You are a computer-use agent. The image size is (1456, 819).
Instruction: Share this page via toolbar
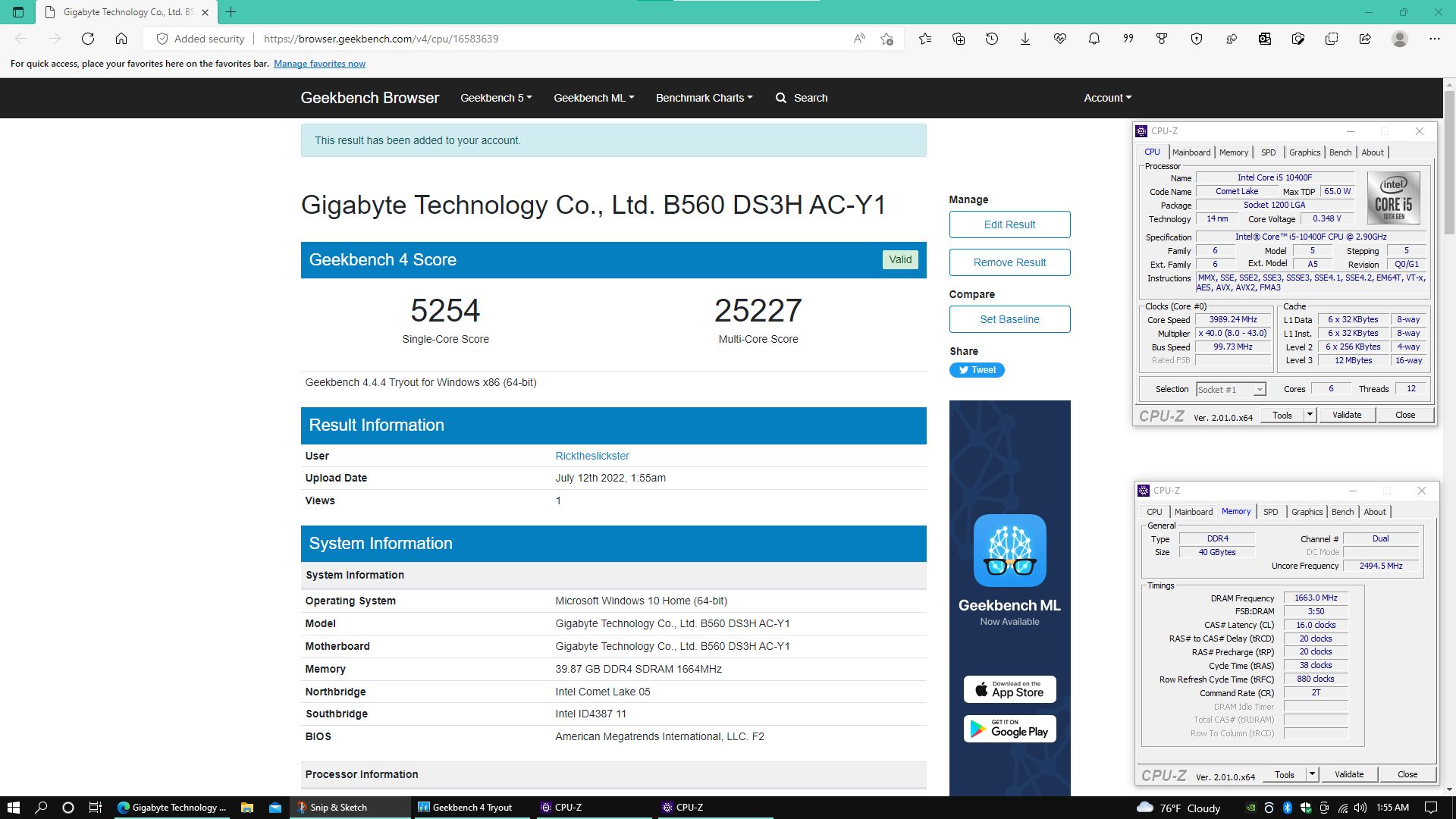[1365, 39]
